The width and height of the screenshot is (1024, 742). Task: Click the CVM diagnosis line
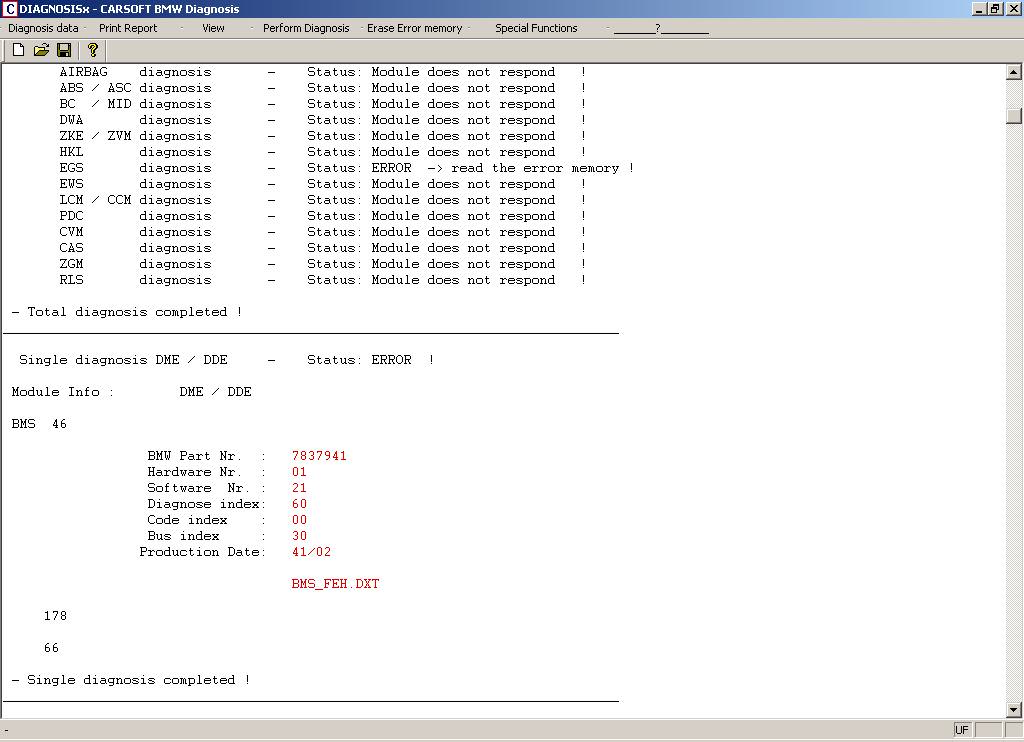point(323,232)
